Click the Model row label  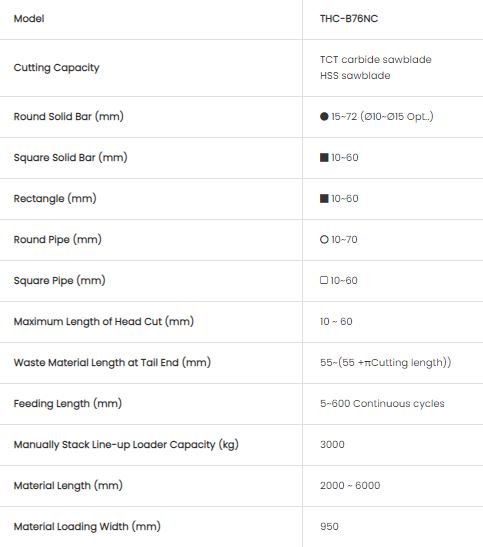click(x=29, y=18)
